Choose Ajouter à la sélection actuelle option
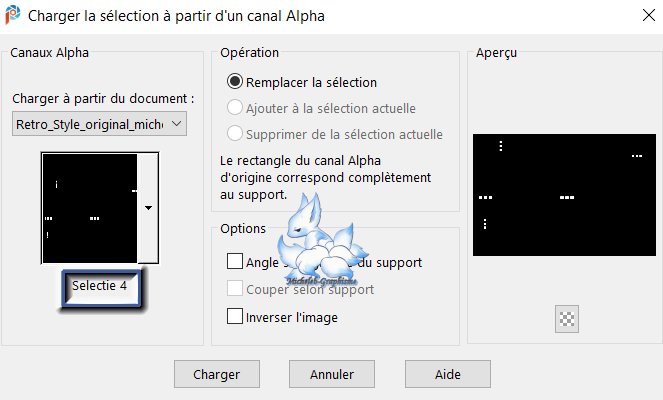663x400 pixels. pyautogui.click(x=235, y=108)
